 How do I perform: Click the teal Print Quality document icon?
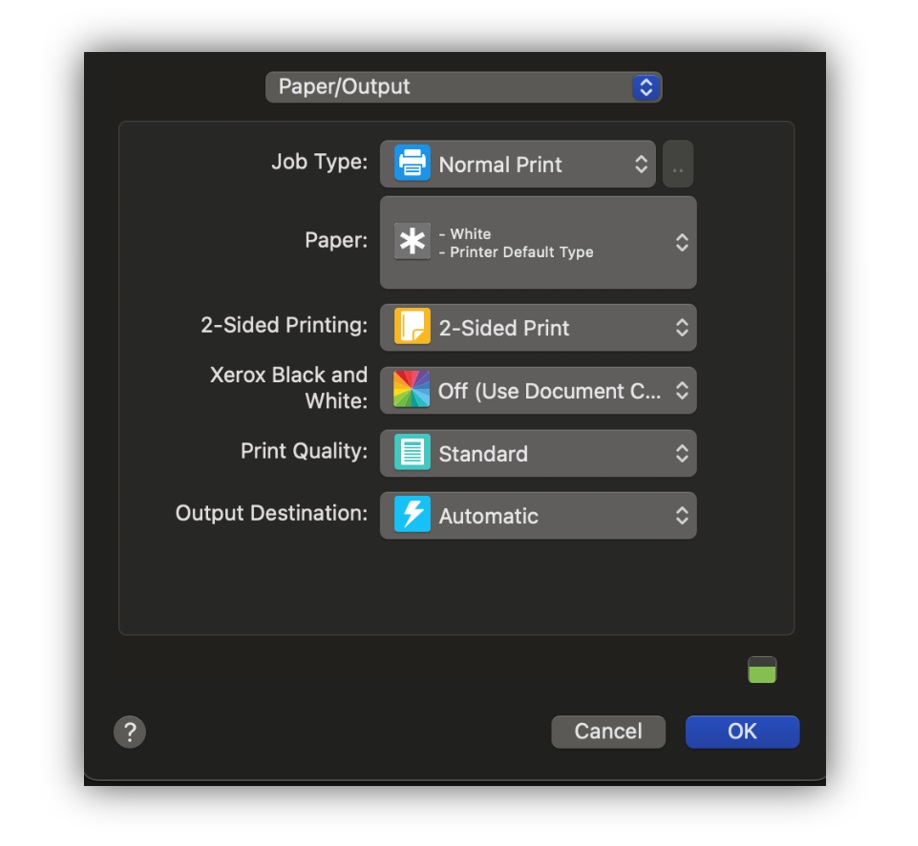[412, 453]
